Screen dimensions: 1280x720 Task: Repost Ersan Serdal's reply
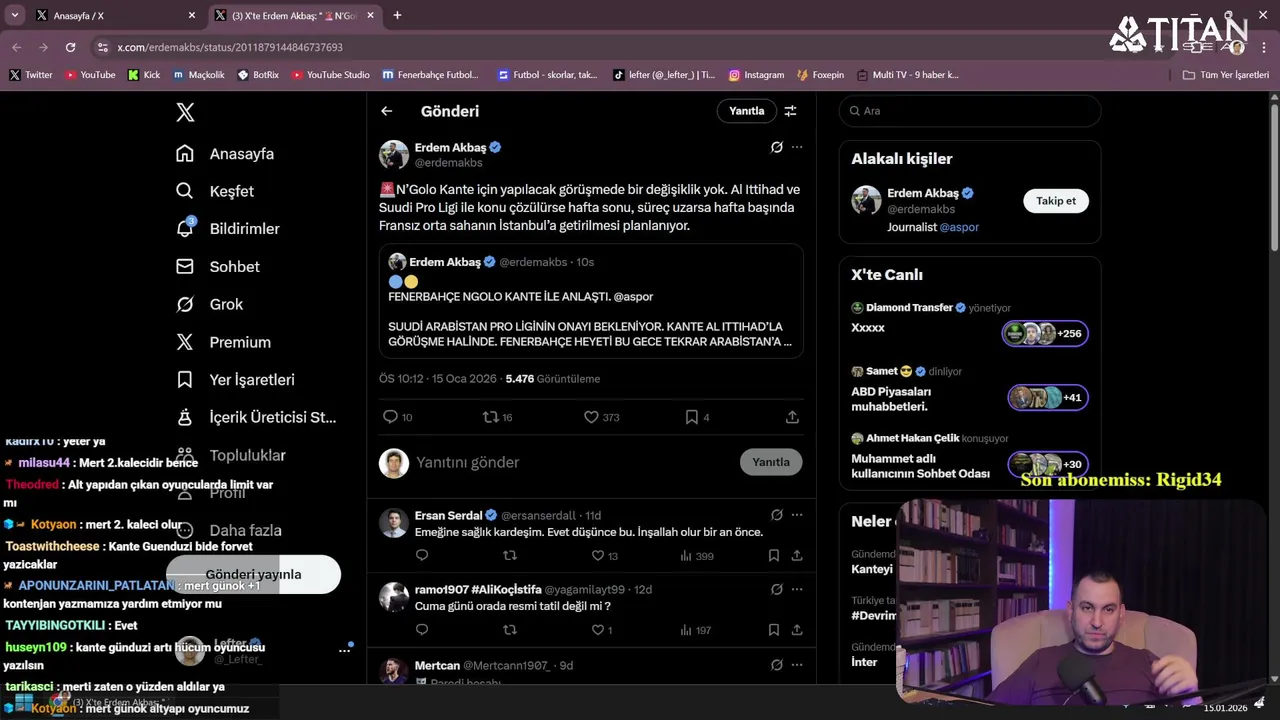click(510, 555)
